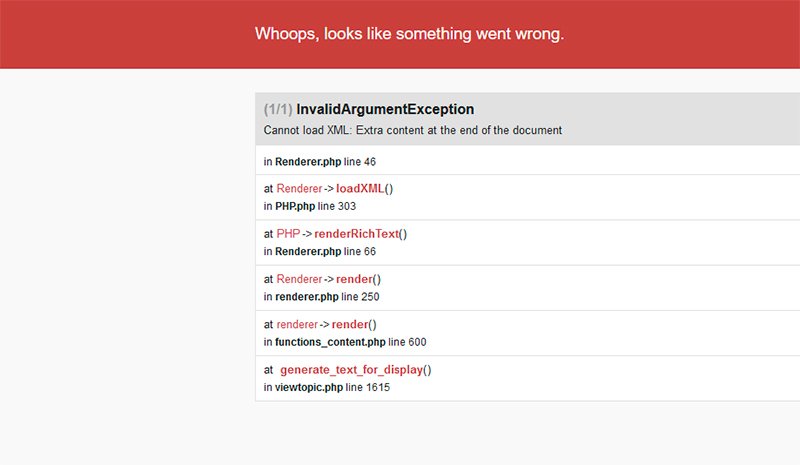This screenshot has height=465, width=800.
Task: Click render() method after lowercase renderer
Action: (x=350, y=324)
